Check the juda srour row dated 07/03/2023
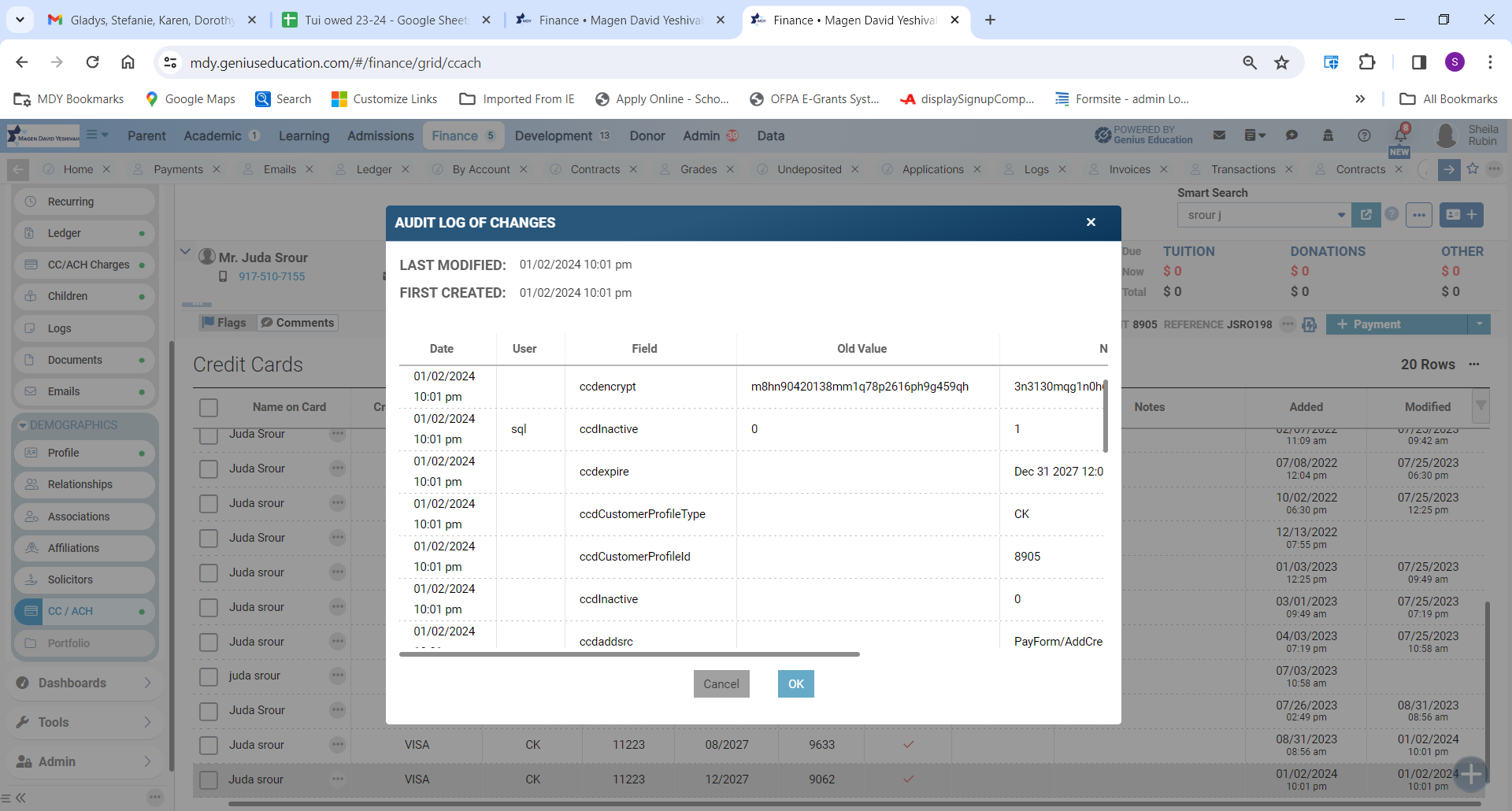This screenshot has height=811, width=1512. coord(209,676)
